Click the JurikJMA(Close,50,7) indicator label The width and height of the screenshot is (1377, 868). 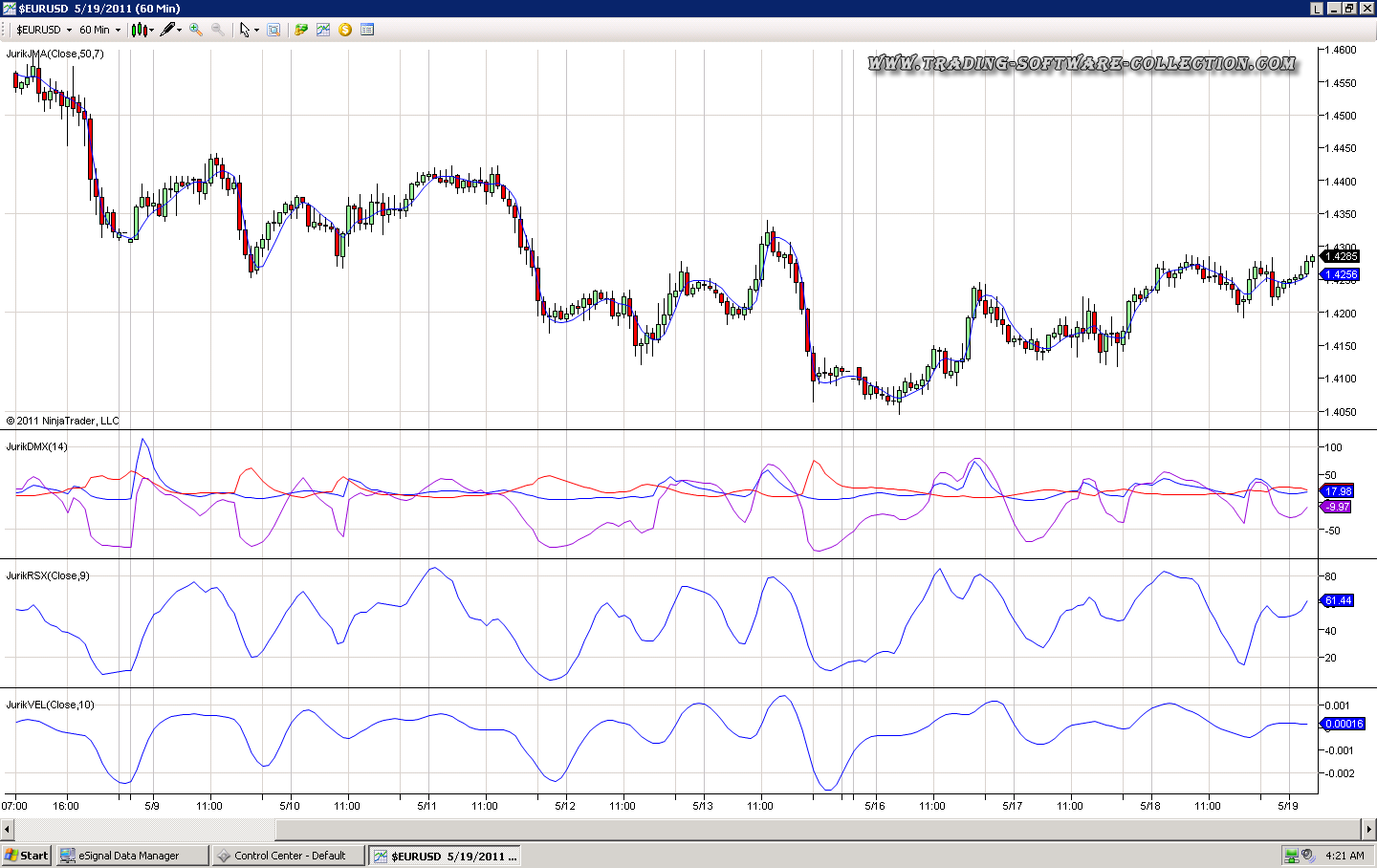[x=55, y=54]
